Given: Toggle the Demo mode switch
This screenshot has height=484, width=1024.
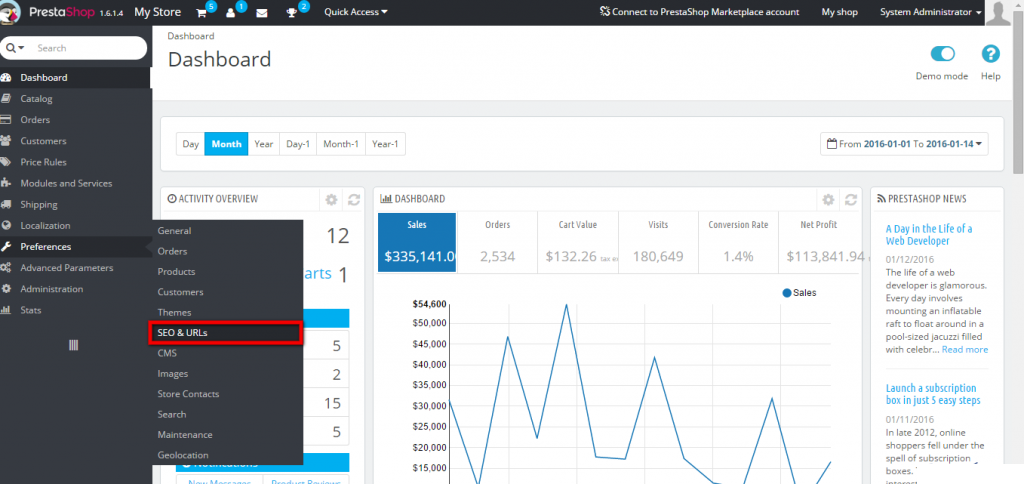Looking at the screenshot, I should [942, 54].
